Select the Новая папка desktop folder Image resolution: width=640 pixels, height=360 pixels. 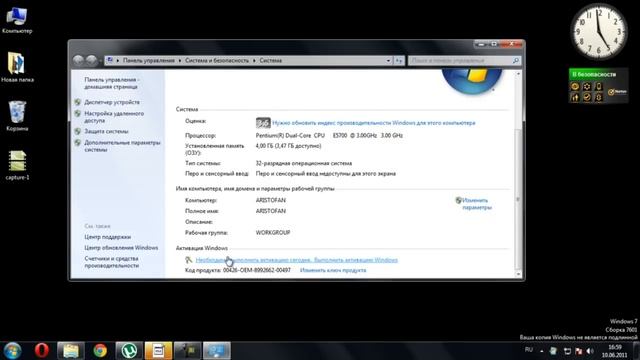[17, 67]
